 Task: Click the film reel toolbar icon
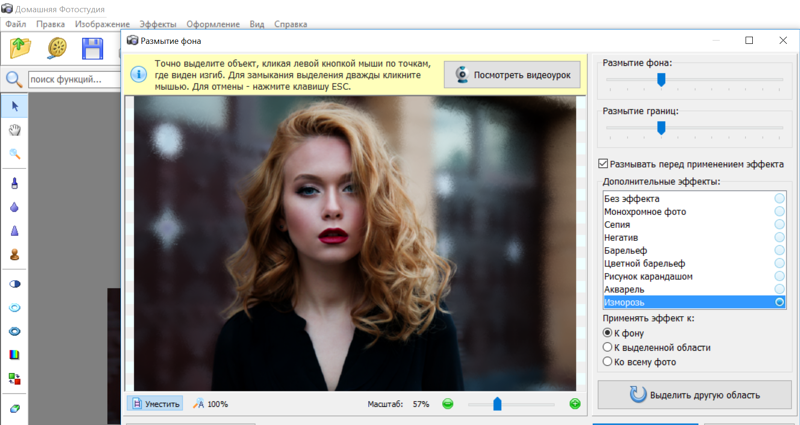57,48
